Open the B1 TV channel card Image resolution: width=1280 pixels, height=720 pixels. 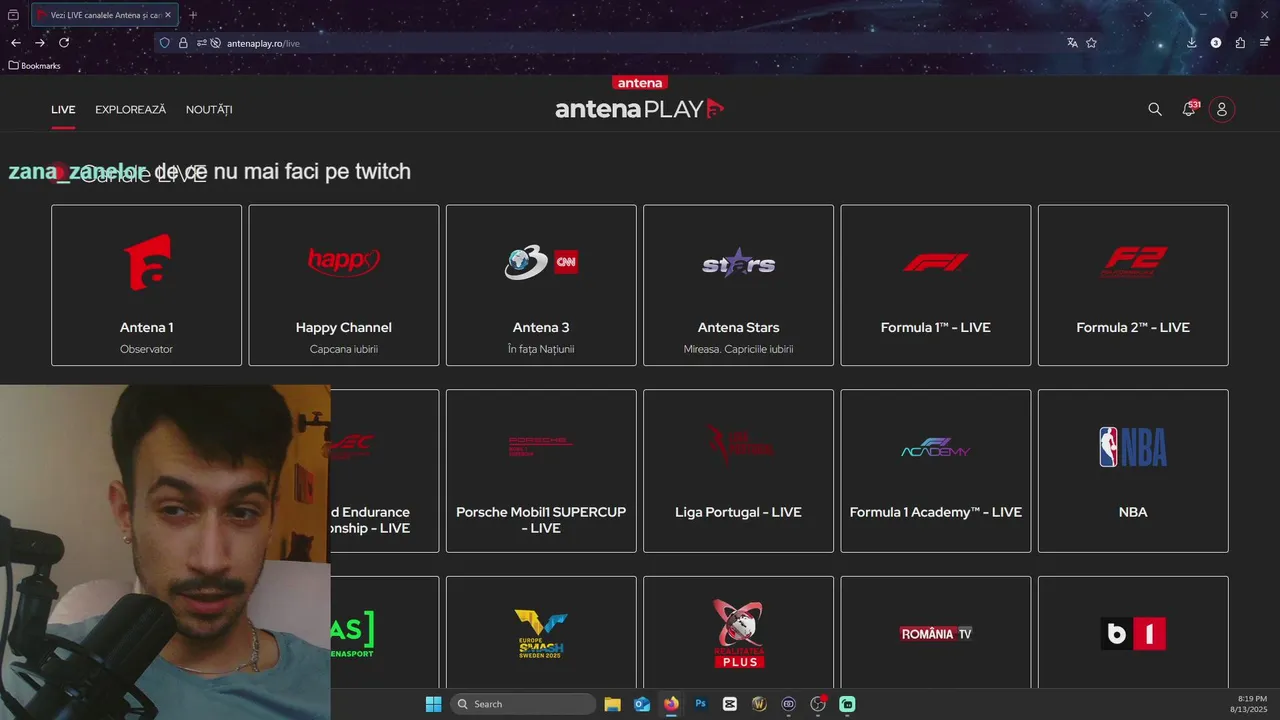1133,632
